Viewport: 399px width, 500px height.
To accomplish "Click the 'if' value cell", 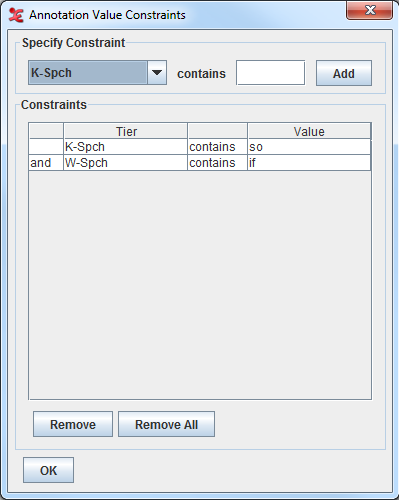I will click(x=309, y=163).
